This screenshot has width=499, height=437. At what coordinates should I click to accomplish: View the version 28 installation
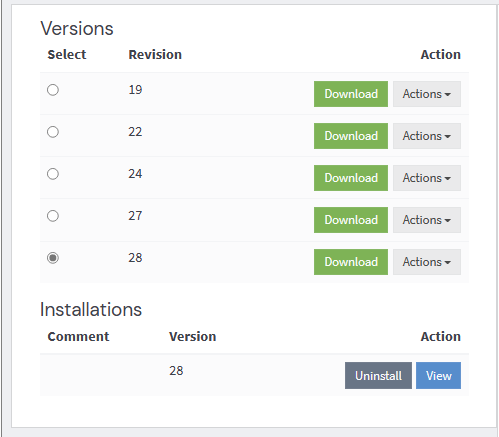coord(438,376)
